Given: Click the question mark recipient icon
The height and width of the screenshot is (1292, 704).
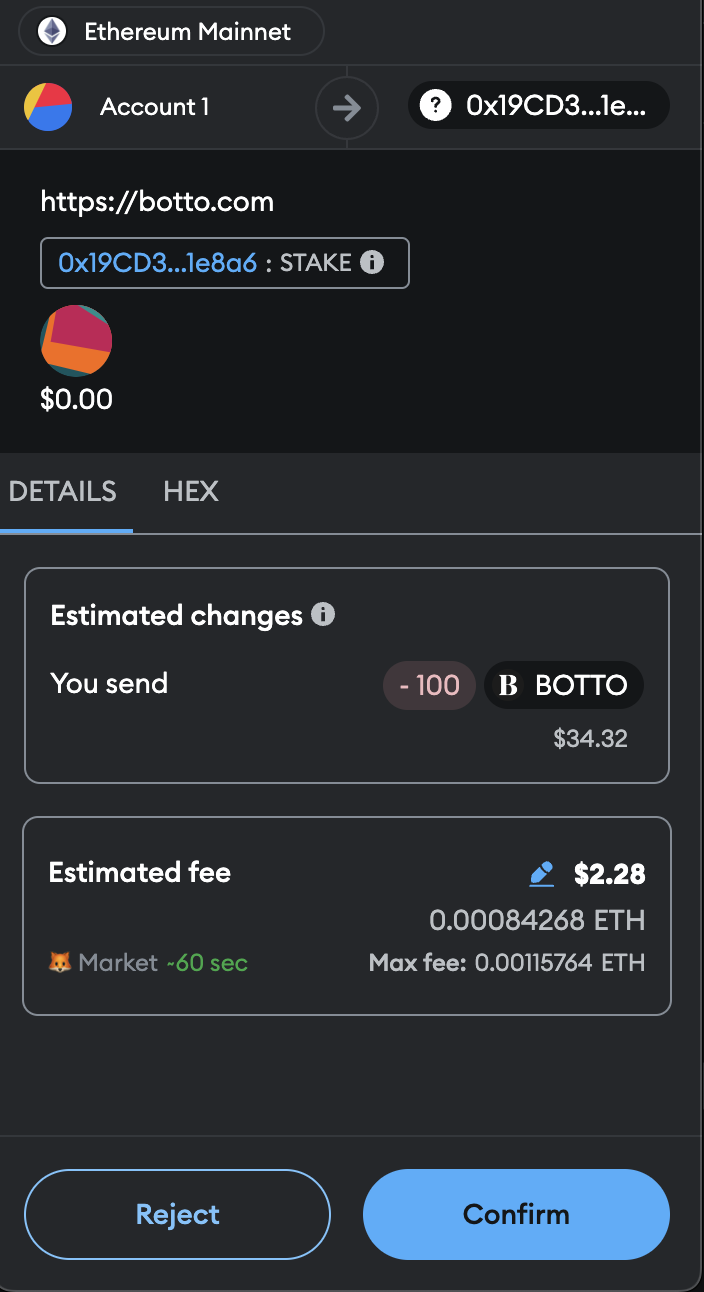Looking at the screenshot, I should 435,106.
